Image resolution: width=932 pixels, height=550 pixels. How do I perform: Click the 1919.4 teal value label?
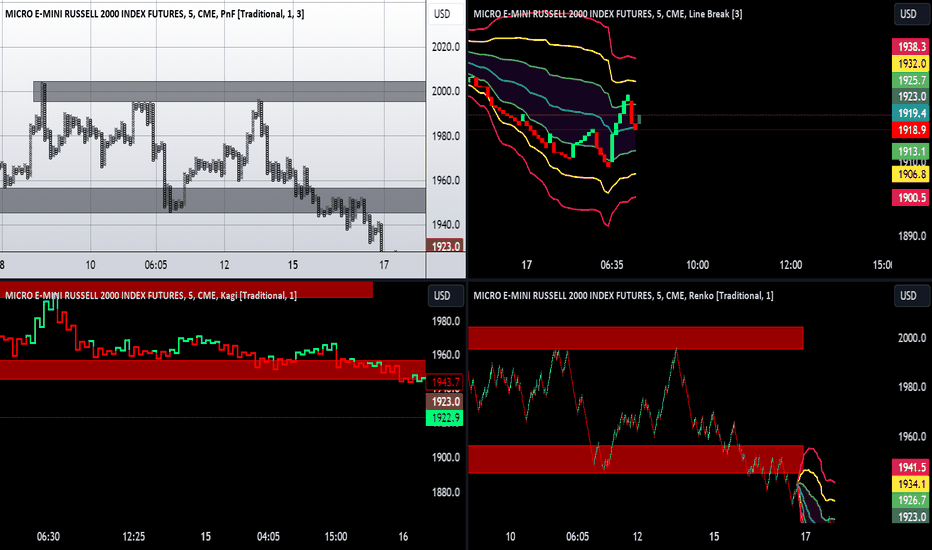point(911,113)
